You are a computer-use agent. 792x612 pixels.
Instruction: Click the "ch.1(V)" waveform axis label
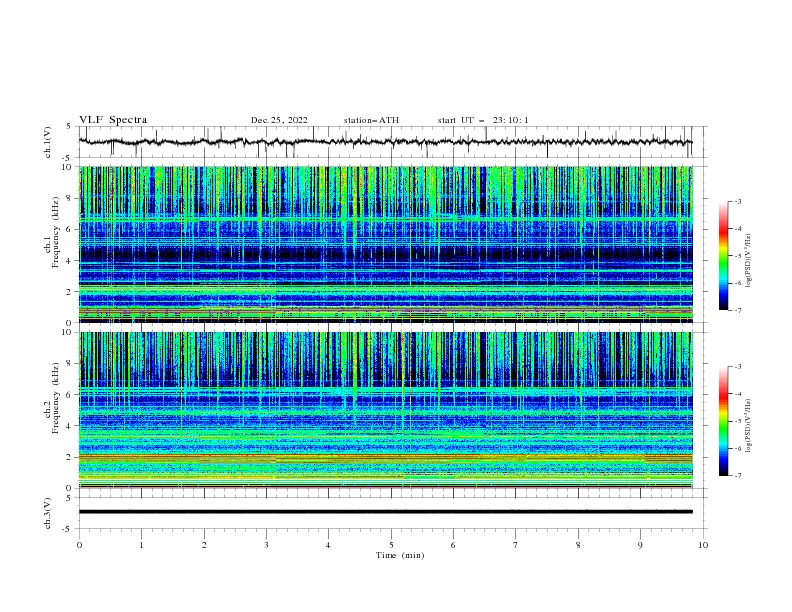[48, 142]
